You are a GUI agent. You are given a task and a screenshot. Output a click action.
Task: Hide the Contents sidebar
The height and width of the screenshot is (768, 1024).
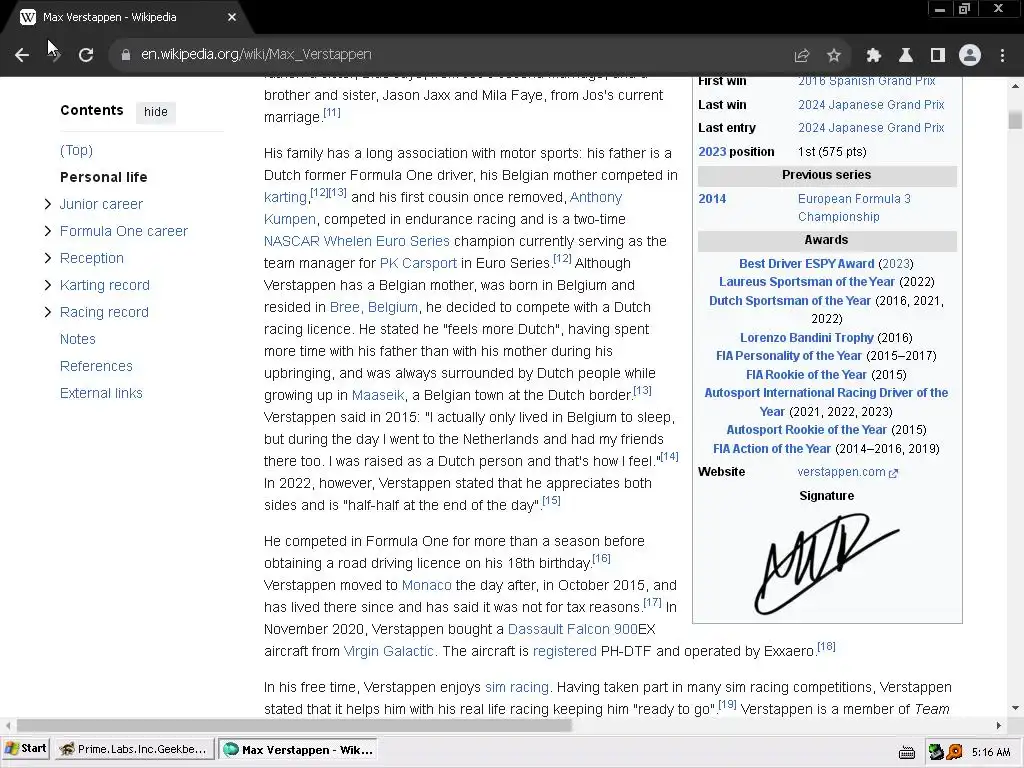pos(155,112)
